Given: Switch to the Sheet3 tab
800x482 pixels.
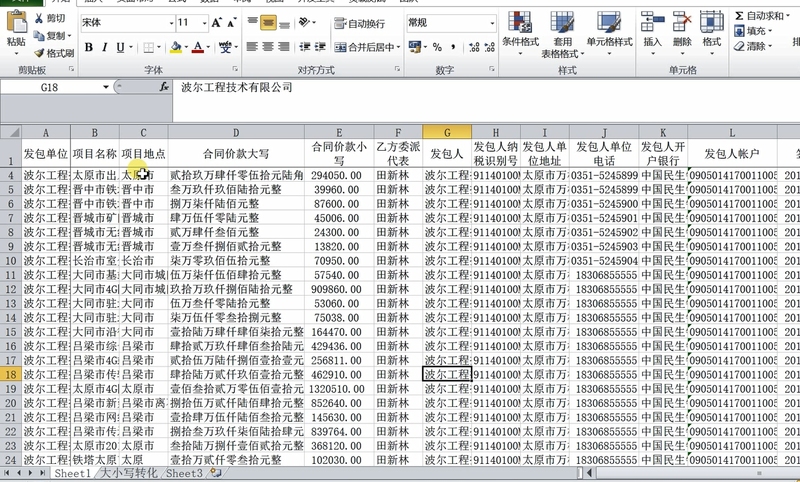Looking at the screenshot, I should click(184, 473).
